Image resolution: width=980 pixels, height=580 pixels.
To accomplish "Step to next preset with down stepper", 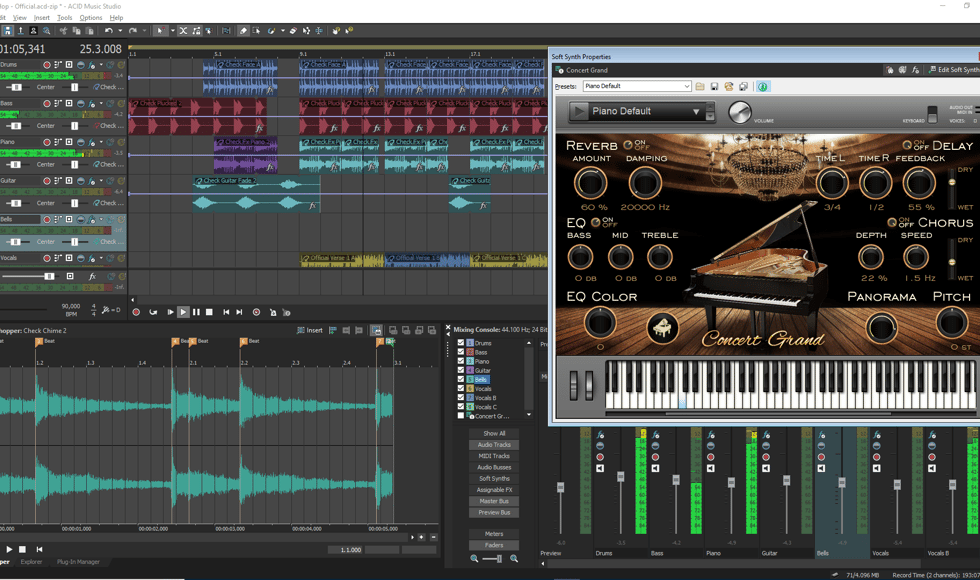I will 710,116.
